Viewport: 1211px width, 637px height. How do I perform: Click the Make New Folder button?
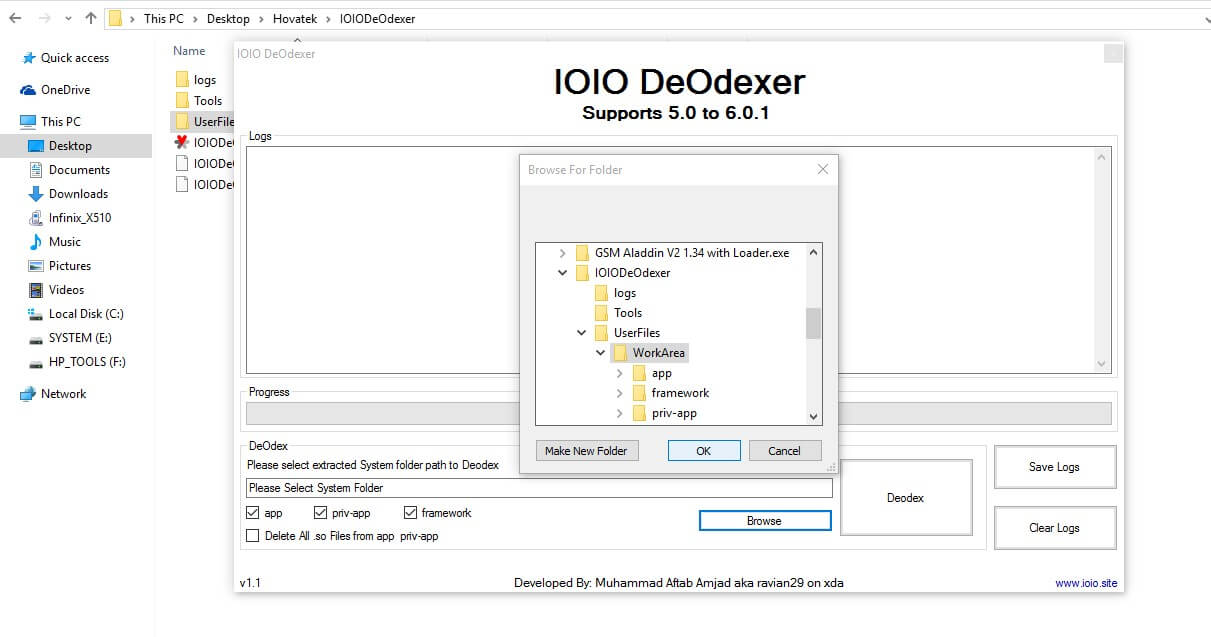point(587,450)
